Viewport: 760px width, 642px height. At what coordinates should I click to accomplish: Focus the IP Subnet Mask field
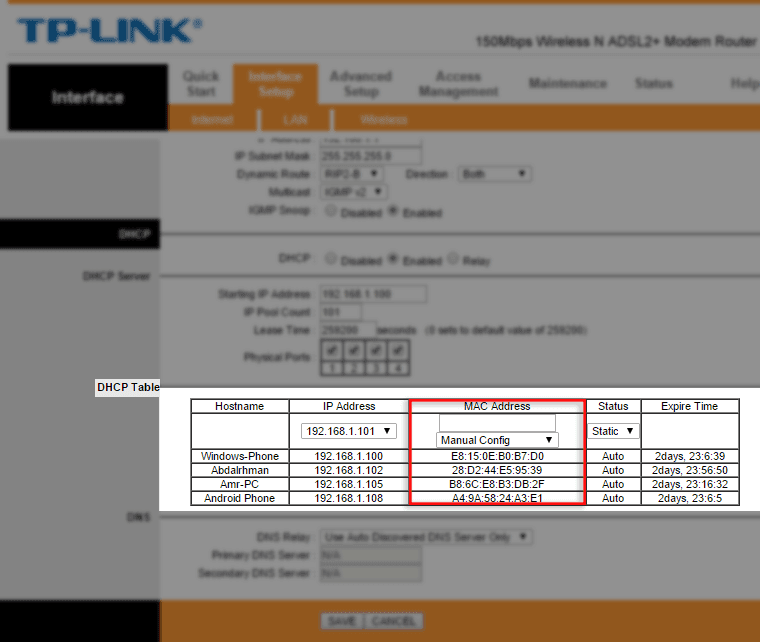[x=370, y=156]
